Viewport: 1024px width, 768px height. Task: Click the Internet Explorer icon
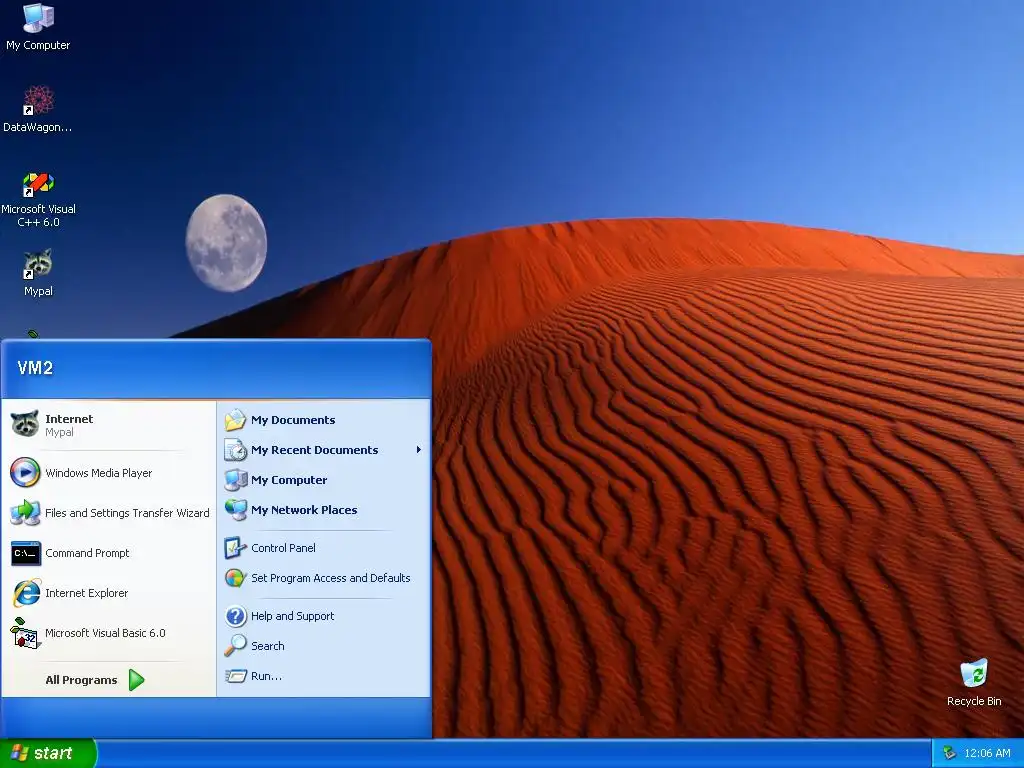26,593
